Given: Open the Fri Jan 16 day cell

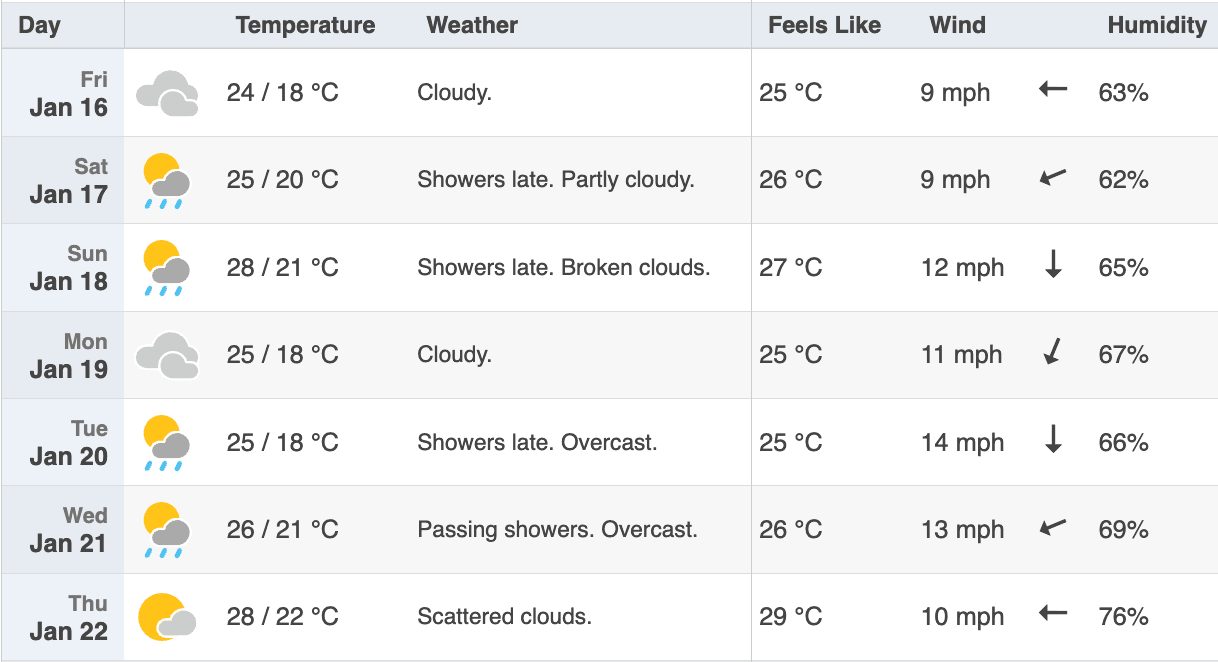Looking at the screenshot, I should click(63, 93).
